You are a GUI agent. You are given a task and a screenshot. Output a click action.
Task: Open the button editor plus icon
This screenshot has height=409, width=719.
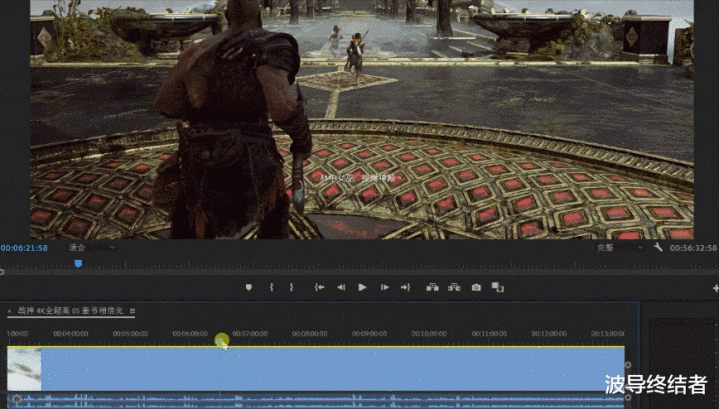tap(715, 288)
